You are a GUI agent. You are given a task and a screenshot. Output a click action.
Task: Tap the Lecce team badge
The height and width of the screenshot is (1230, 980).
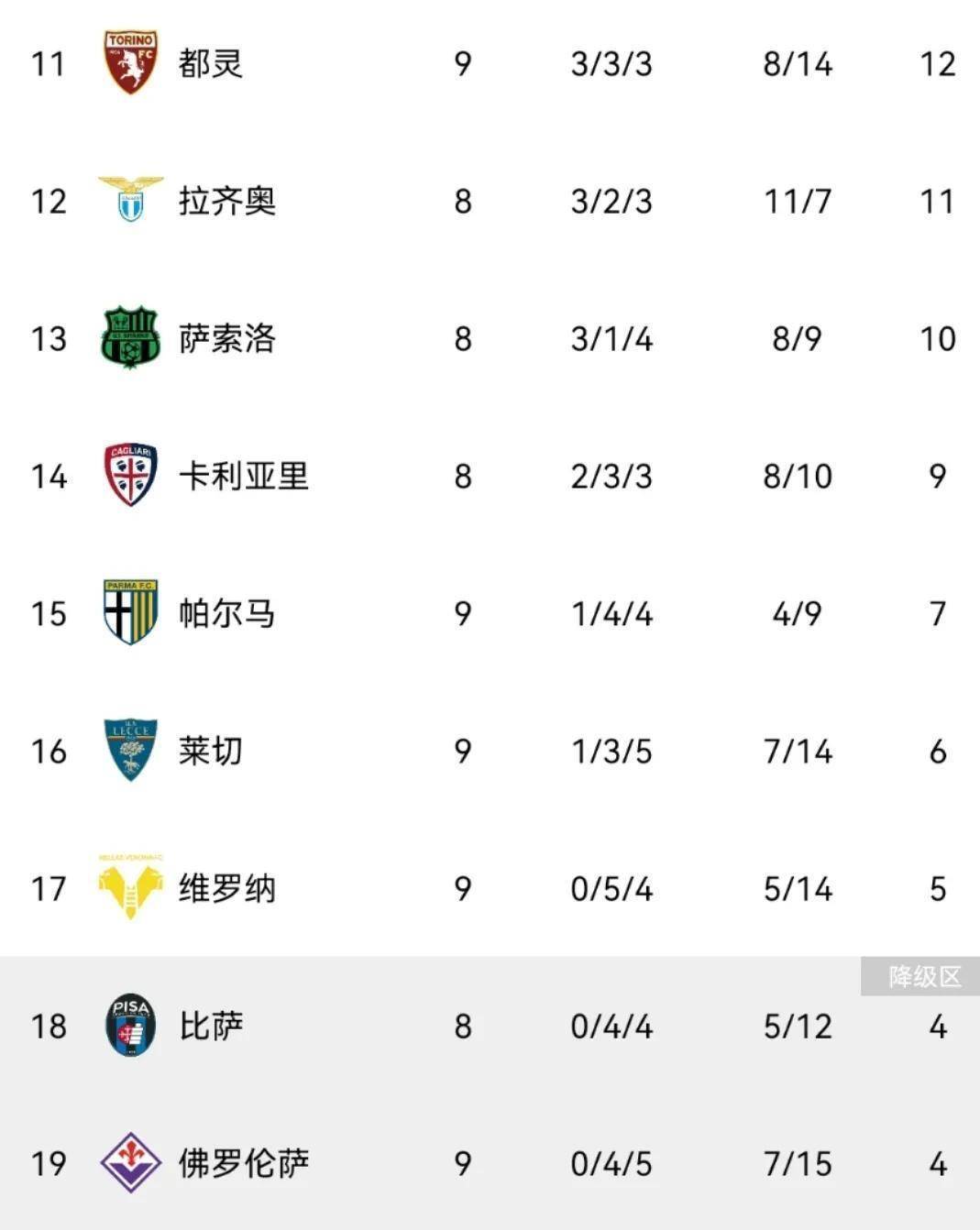130,750
